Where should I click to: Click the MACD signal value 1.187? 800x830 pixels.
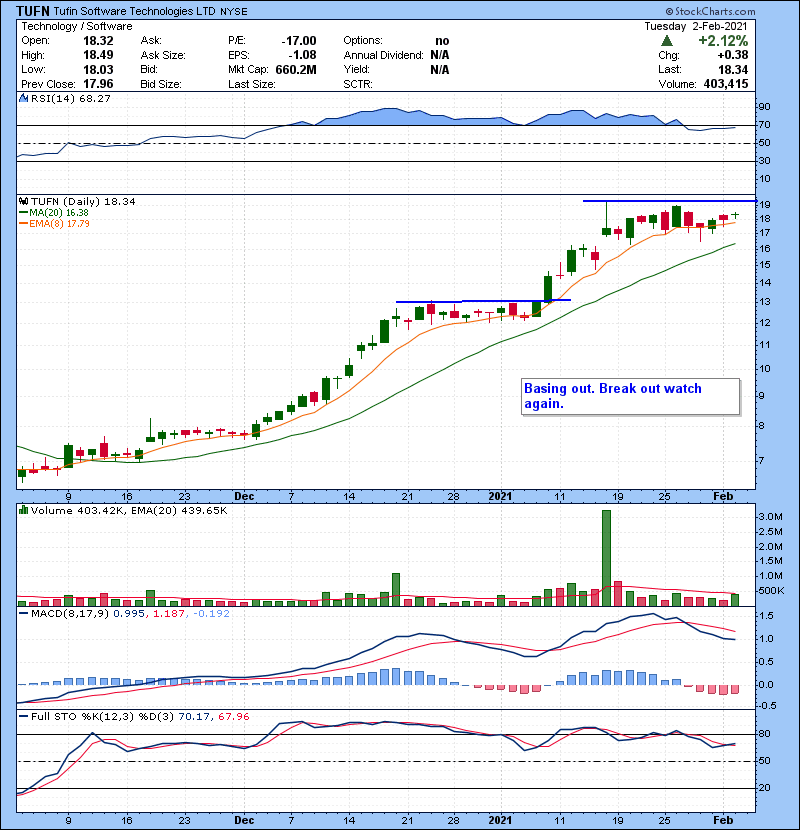tap(168, 614)
